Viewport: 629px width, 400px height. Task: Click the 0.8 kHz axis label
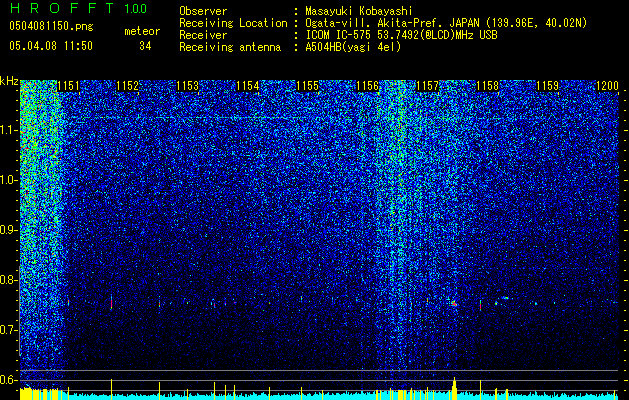pos(8,280)
